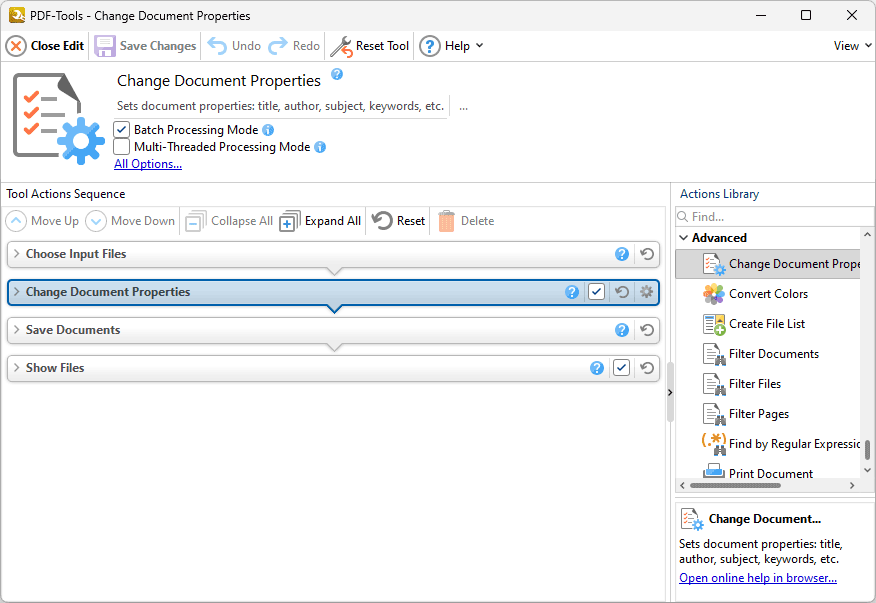Image resolution: width=876 pixels, height=603 pixels.
Task: Collapse Actions Library with the side arrow
Action: (x=670, y=393)
